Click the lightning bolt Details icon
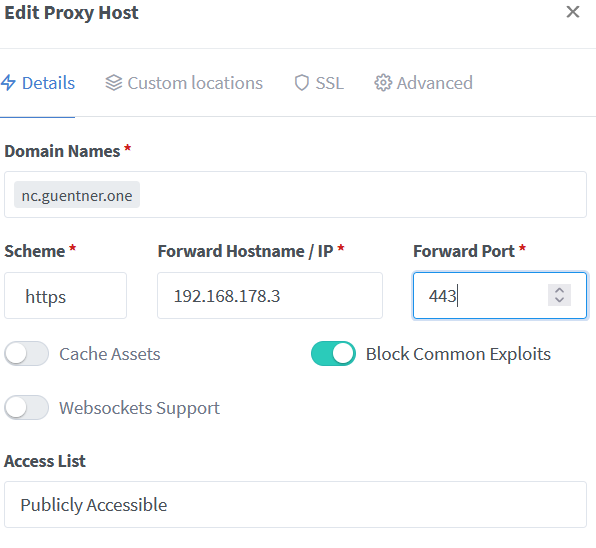This screenshot has height=548, width=596. (x=8, y=83)
